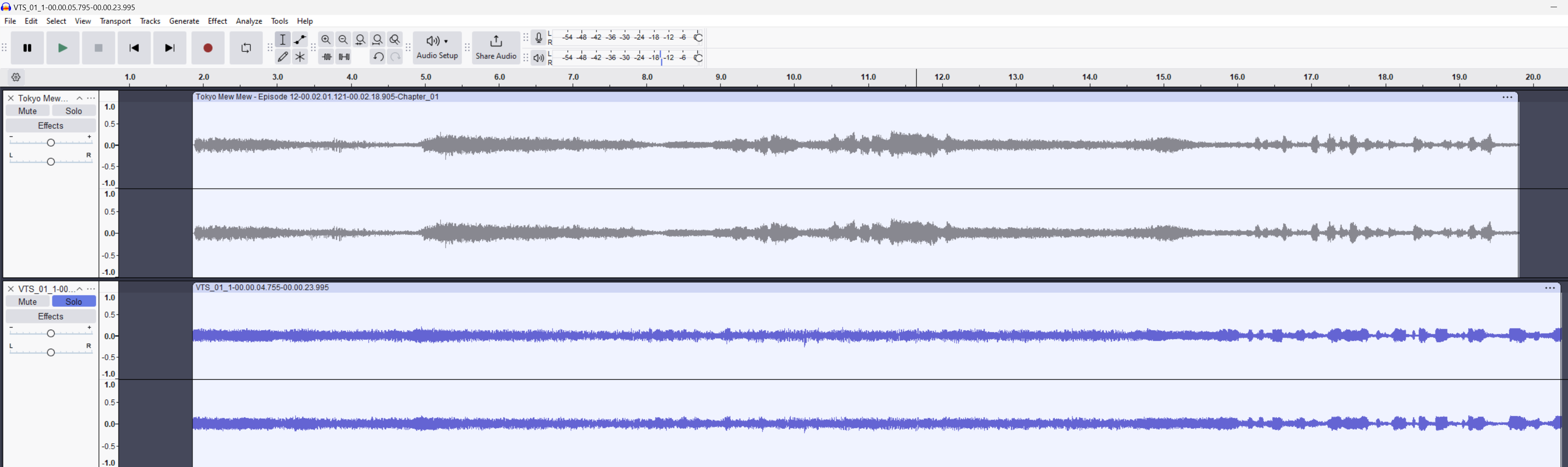Open the Effect menu
This screenshot has height=467, width=1568.
217,21
